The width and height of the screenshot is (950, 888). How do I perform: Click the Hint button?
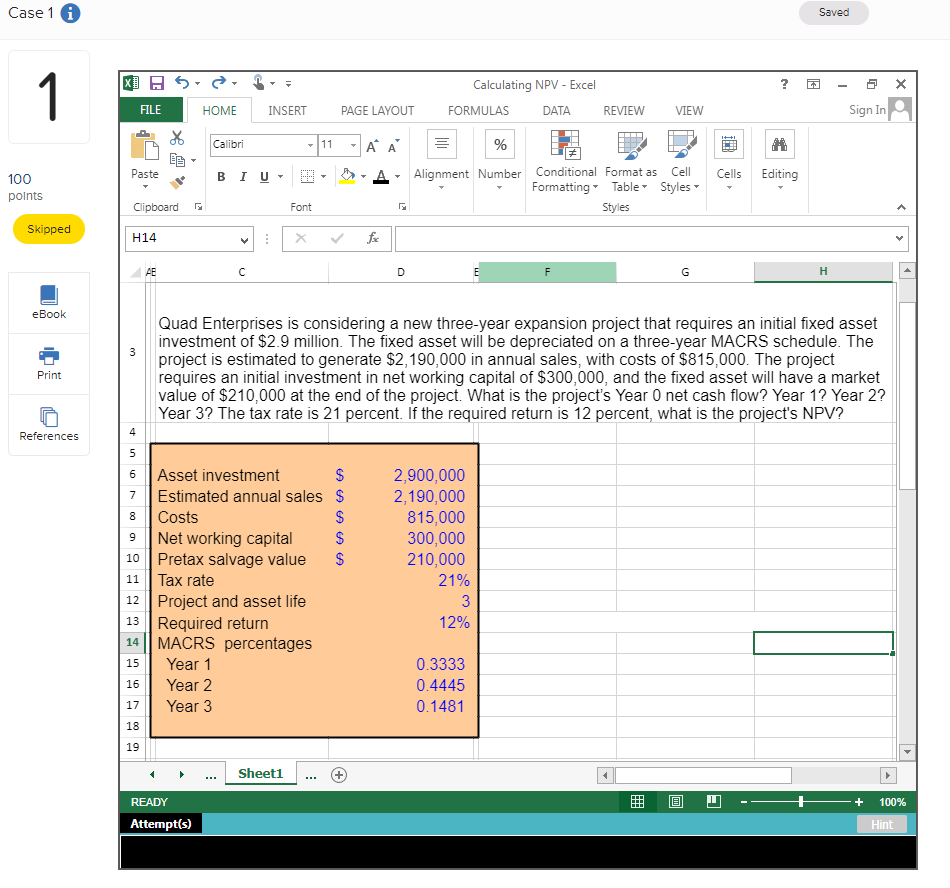882,824
